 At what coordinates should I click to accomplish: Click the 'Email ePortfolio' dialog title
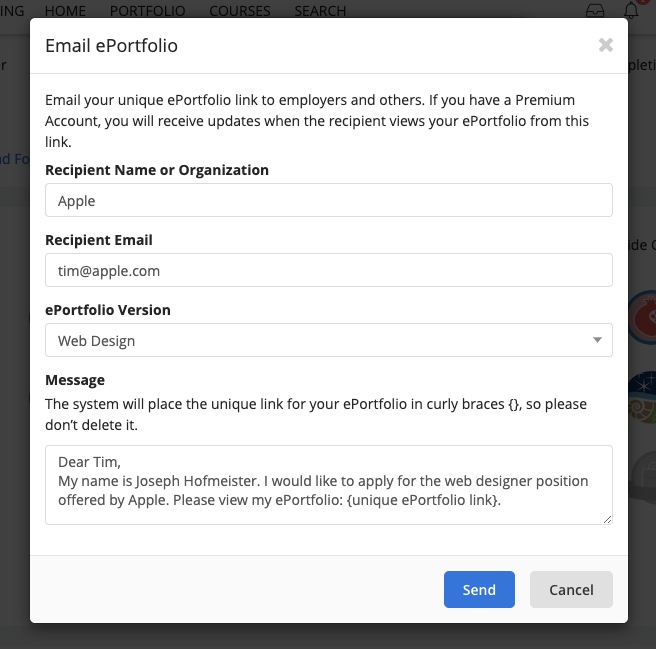coord(111,46)
